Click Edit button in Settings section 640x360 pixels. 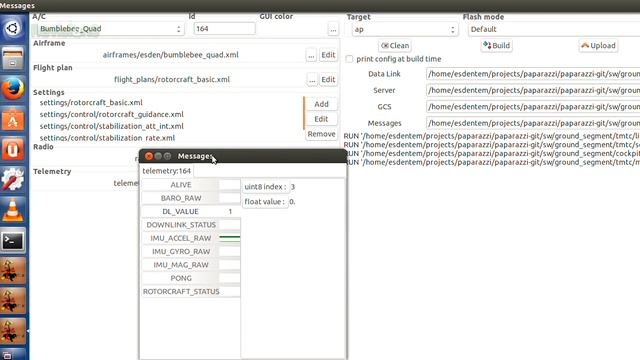[x=321, y=119]
